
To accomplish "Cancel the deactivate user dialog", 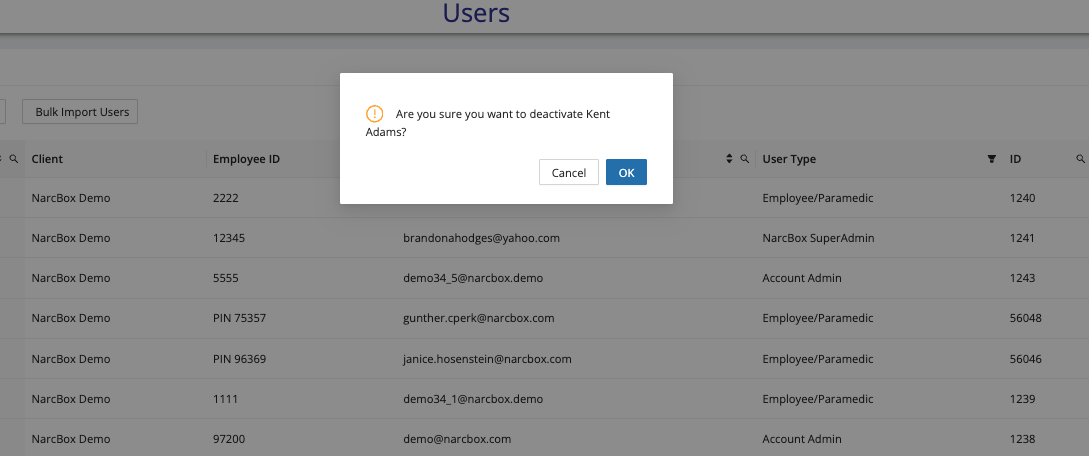I will click(568, 172).
